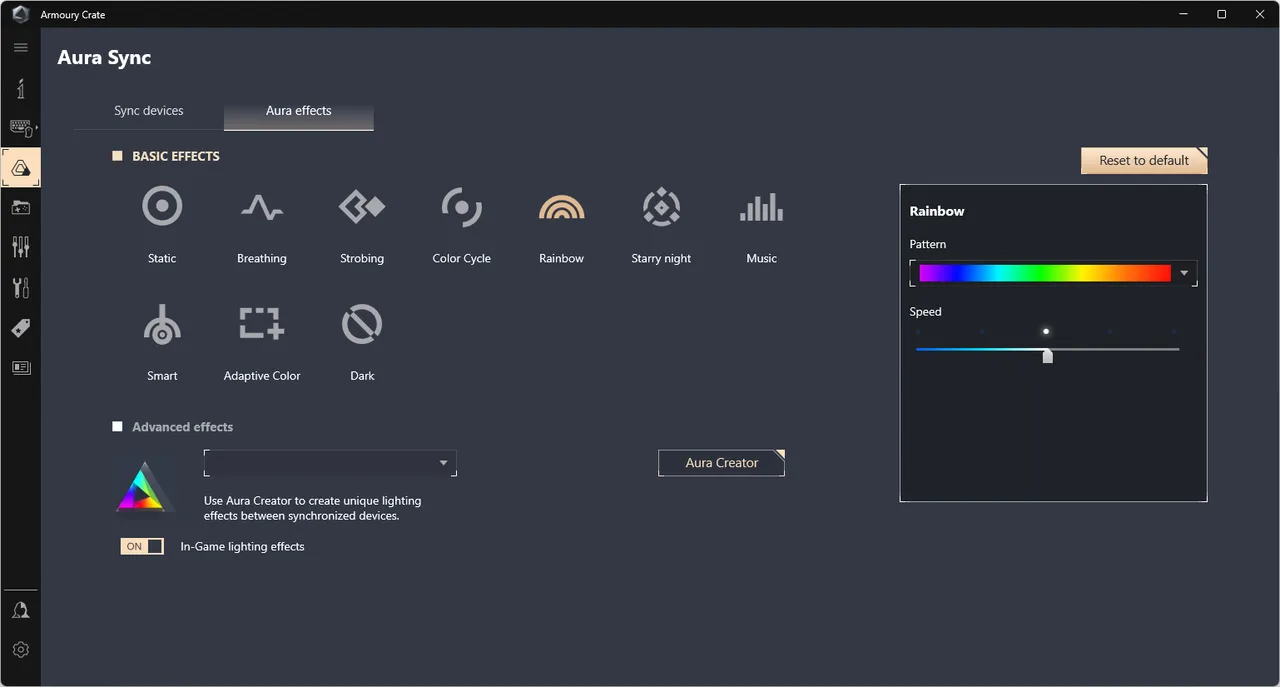Image resolution: width=1280 pixels, height=687 pixels.
Task: Click the Rainbow panel heading
Action: (937, 211)
